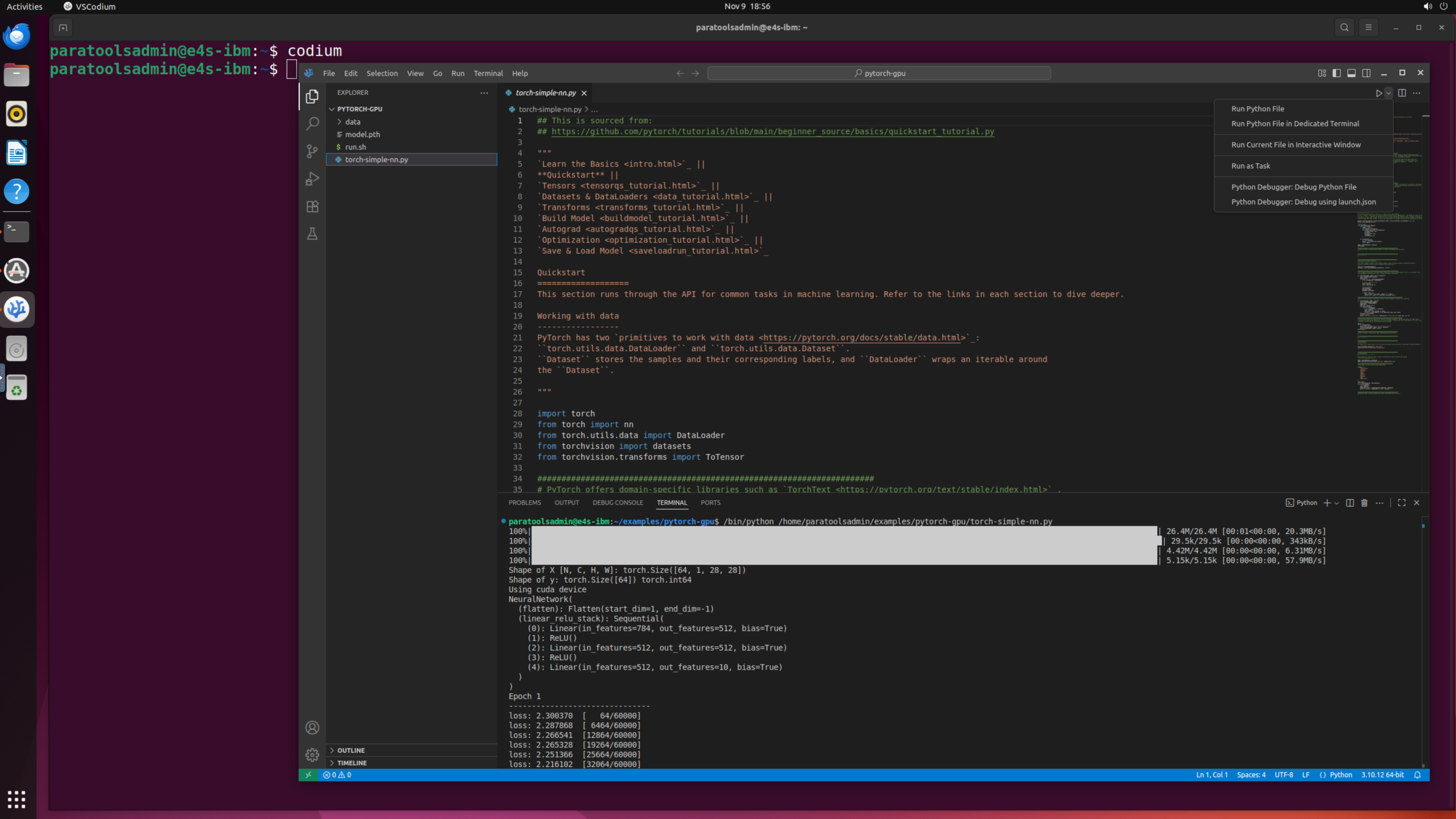This screenshot has width=1456, height=819.
Task: Expand the data folder in explorer
Action: 352,122
